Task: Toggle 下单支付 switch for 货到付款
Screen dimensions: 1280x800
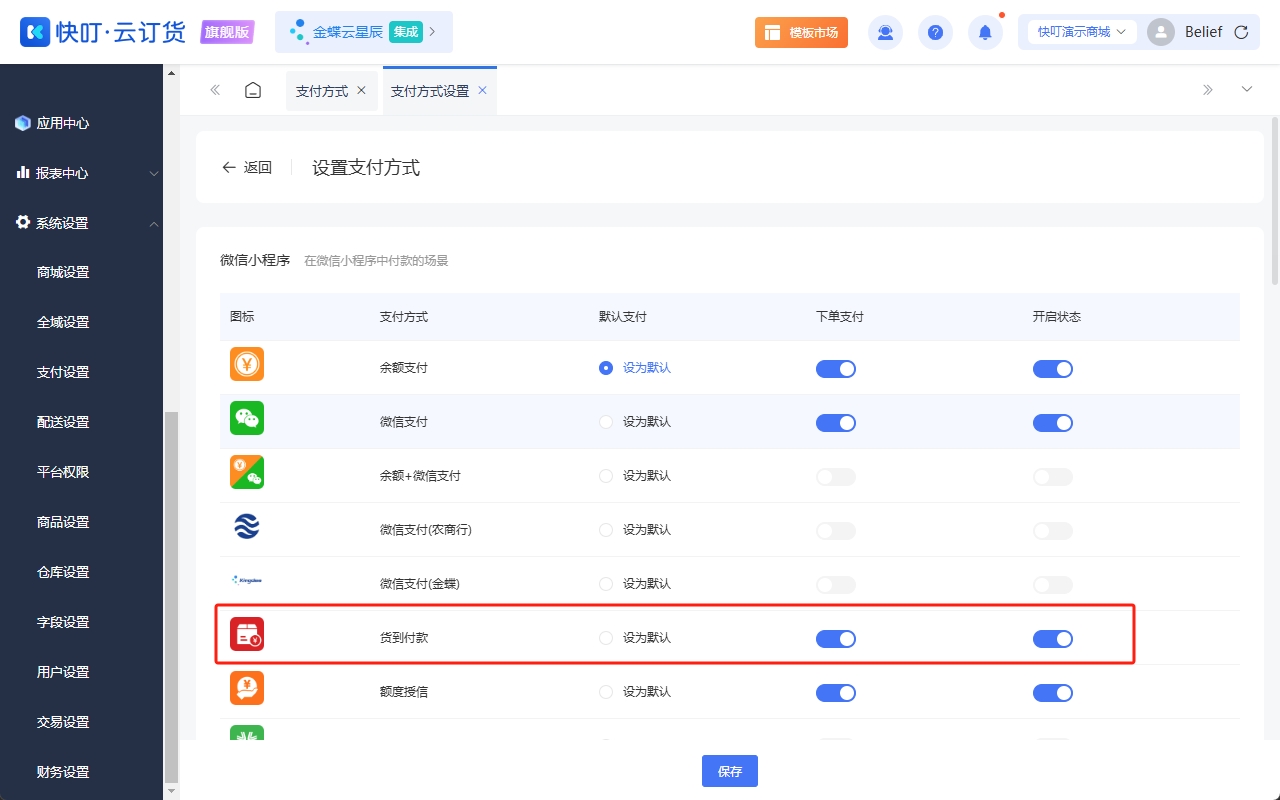Action: 836,639
